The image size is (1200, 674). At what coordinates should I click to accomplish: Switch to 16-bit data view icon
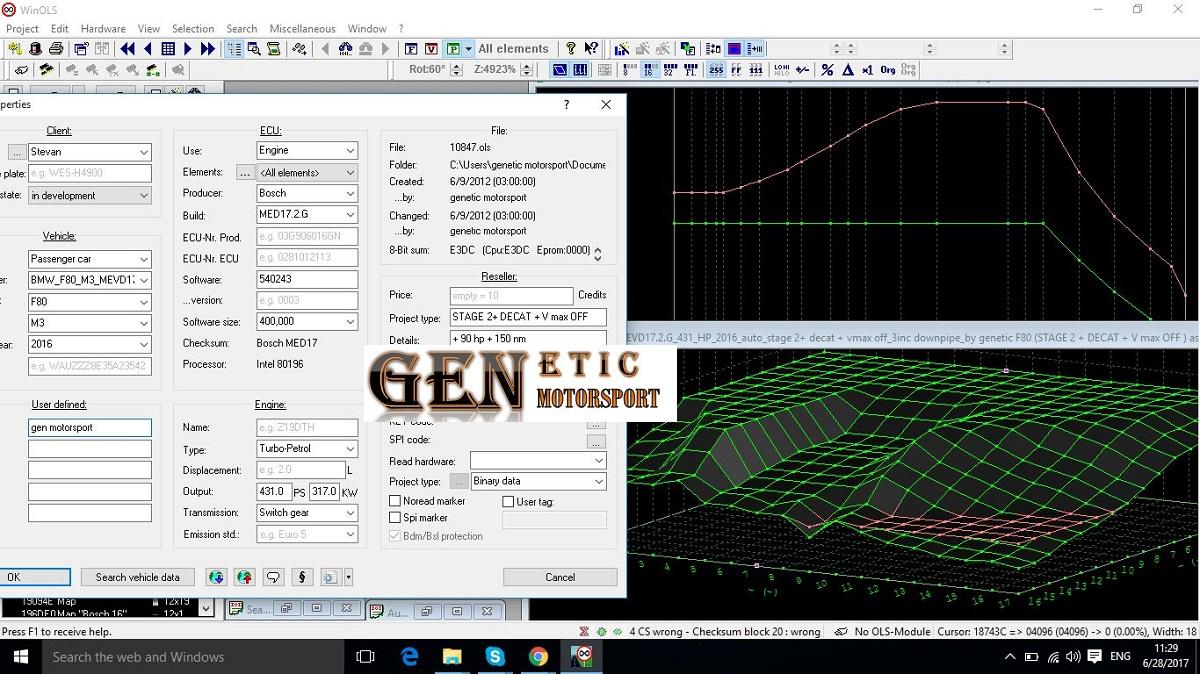[648, 70]
